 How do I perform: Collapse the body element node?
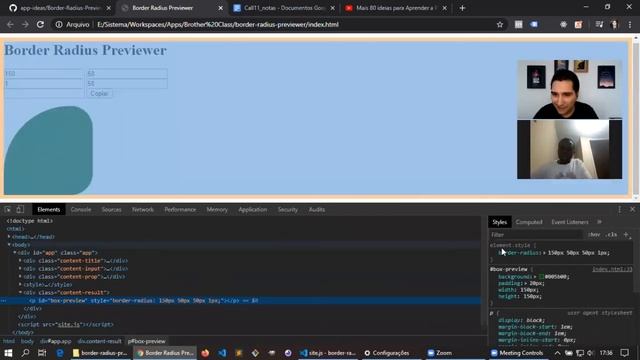click(x=9, y=245)
